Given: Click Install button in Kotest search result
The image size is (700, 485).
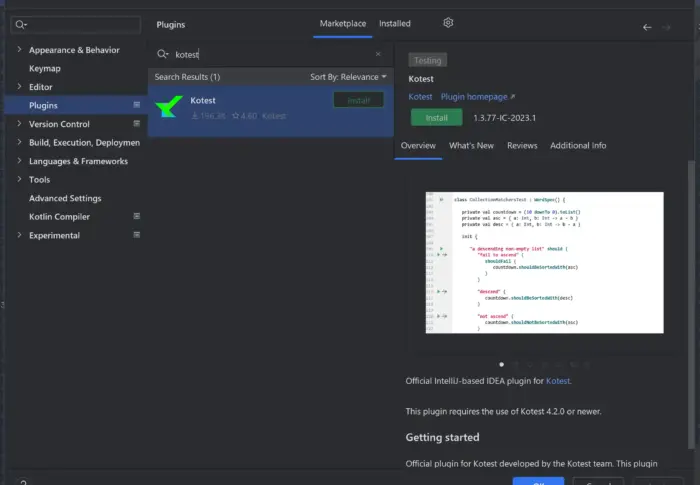Looking at the screenshot, I should 358,100.
